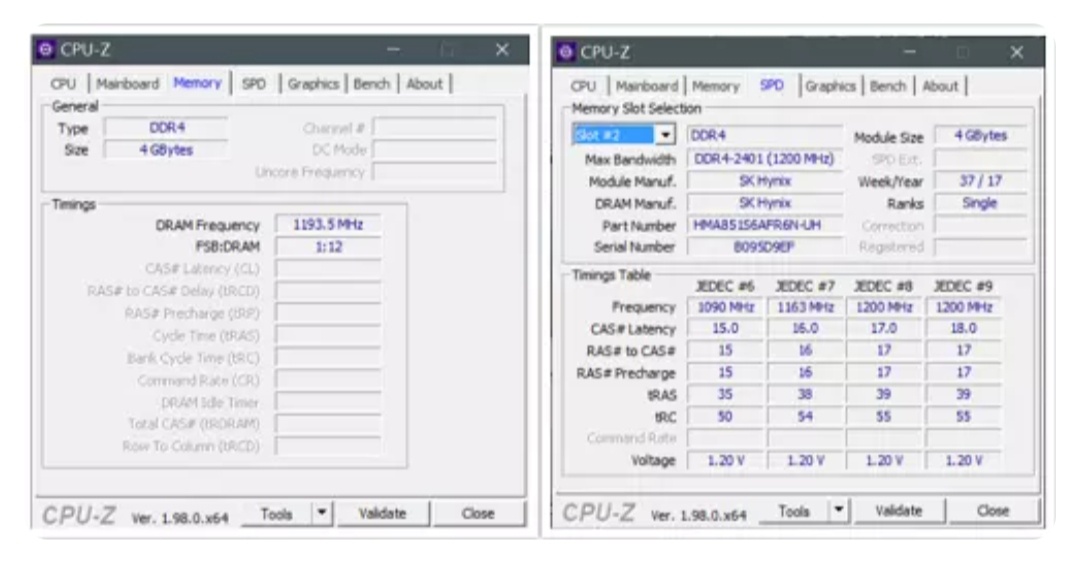Viewport: 1070px width, 572px height.
Task: Click JEDEC #7 CAS# Latency 16.0
Action: [x=805, y=328]
